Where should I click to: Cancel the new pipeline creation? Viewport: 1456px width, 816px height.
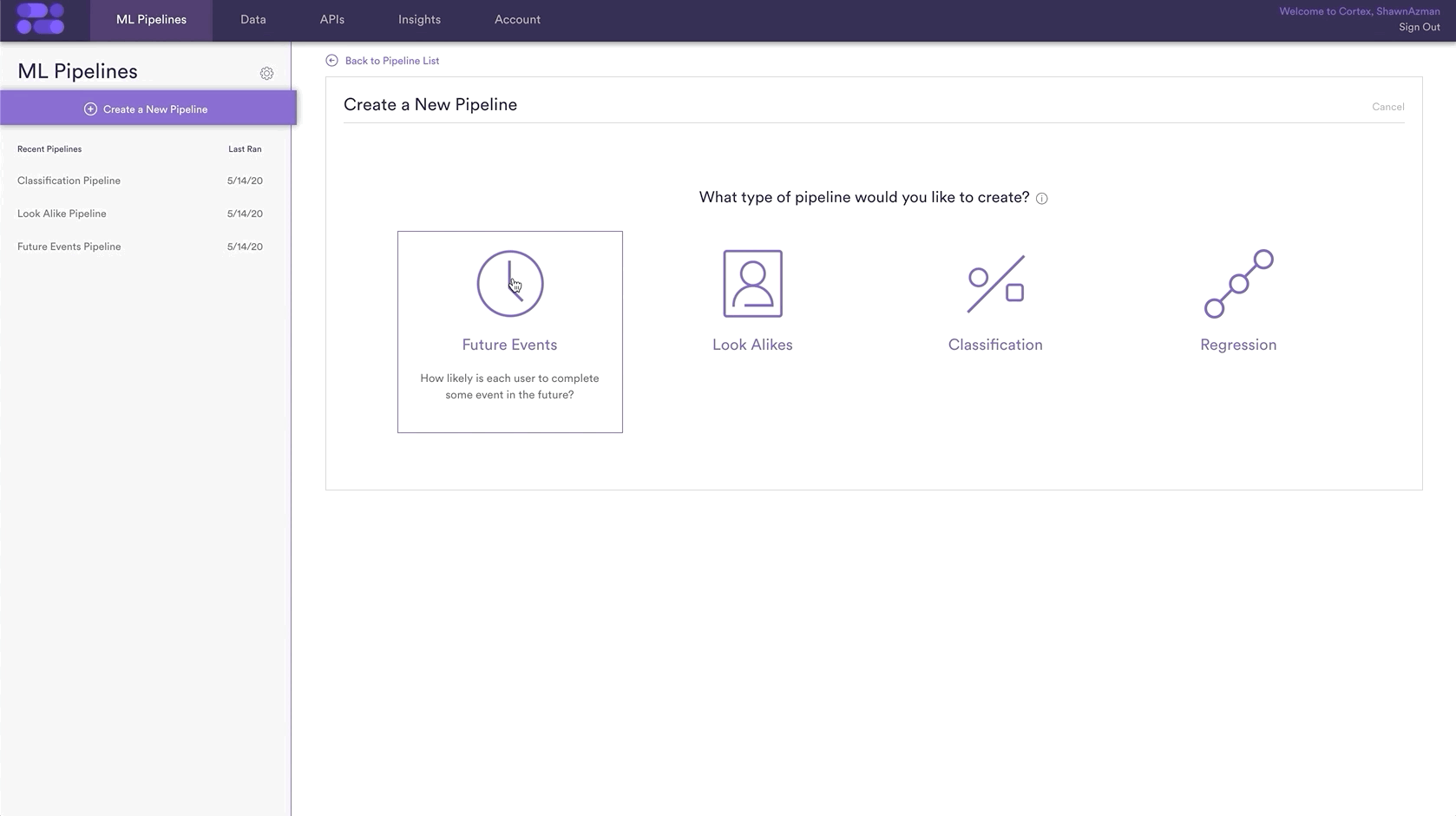1387,107
